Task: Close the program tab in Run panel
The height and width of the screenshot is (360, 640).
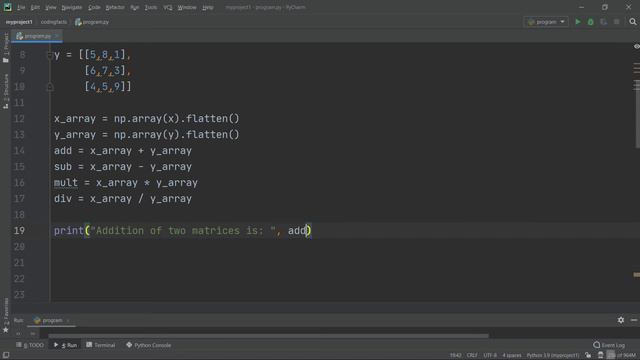Action: [68, 320]
